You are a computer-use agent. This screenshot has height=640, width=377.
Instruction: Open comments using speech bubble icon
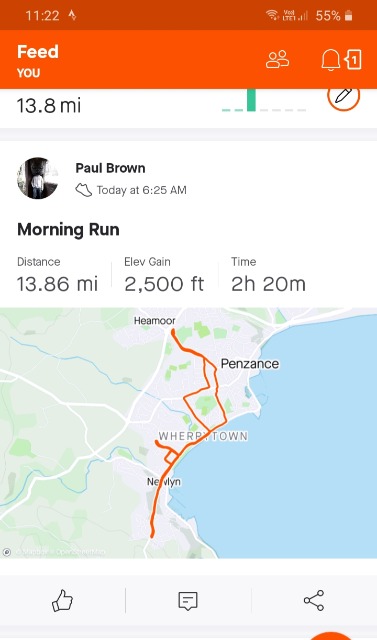[x=188, y=600]
